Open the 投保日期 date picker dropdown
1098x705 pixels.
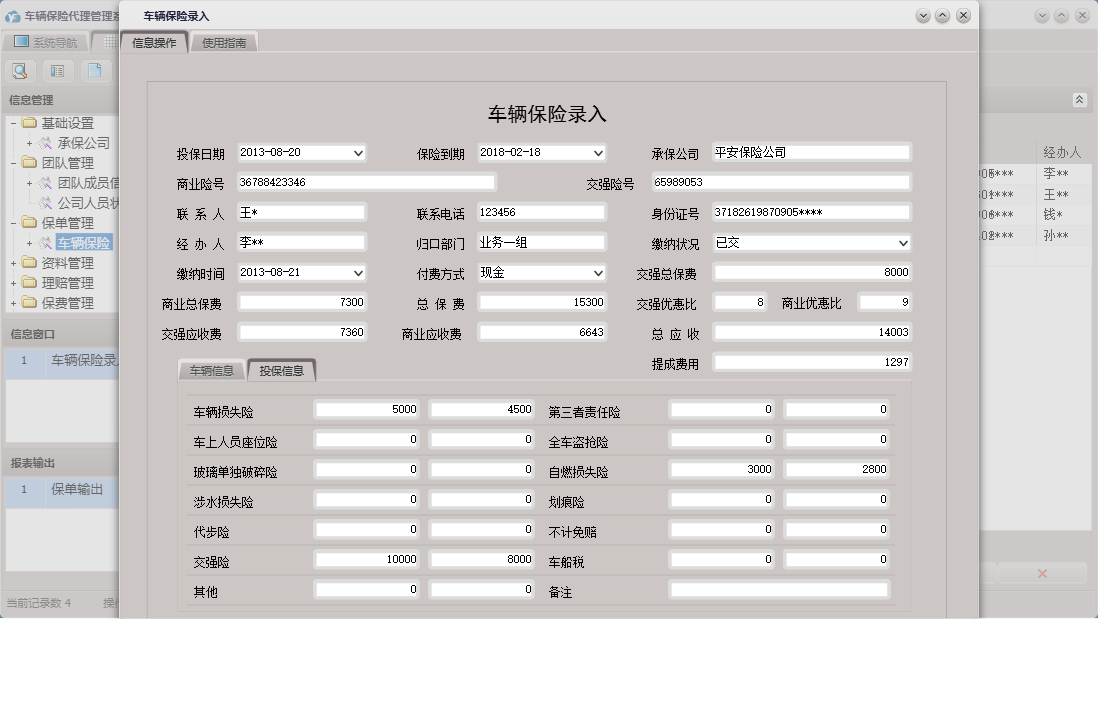point(358,152)
